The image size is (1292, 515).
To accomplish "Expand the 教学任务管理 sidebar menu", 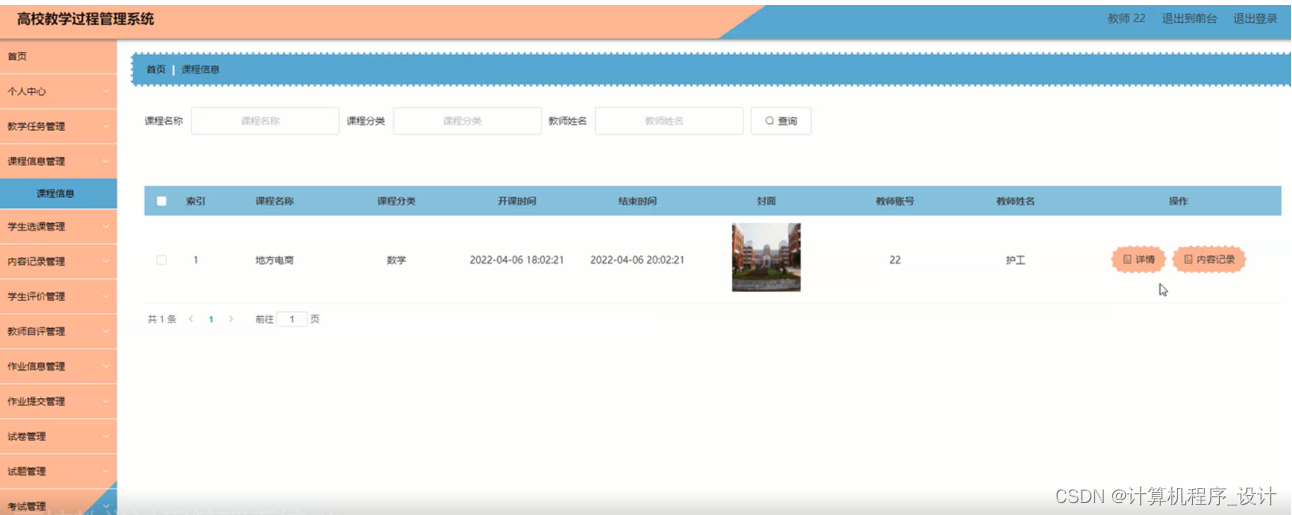I will click(x=58, y=126).
